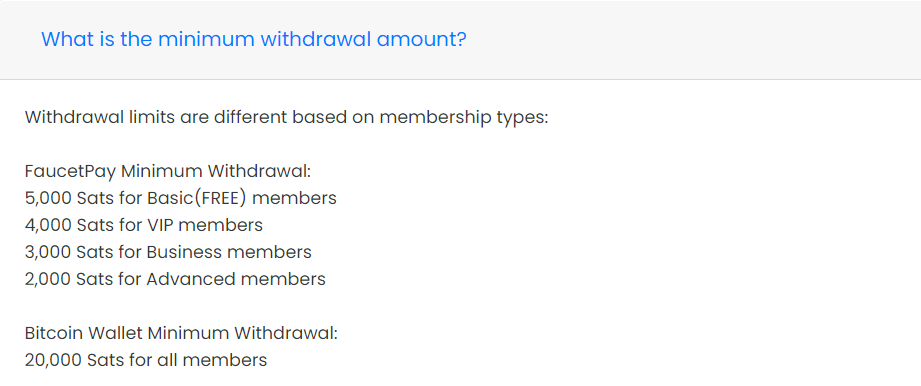Click the 'Basic(FREE)' text
Viewport: 921px width, 386px height.
(196, 199)
